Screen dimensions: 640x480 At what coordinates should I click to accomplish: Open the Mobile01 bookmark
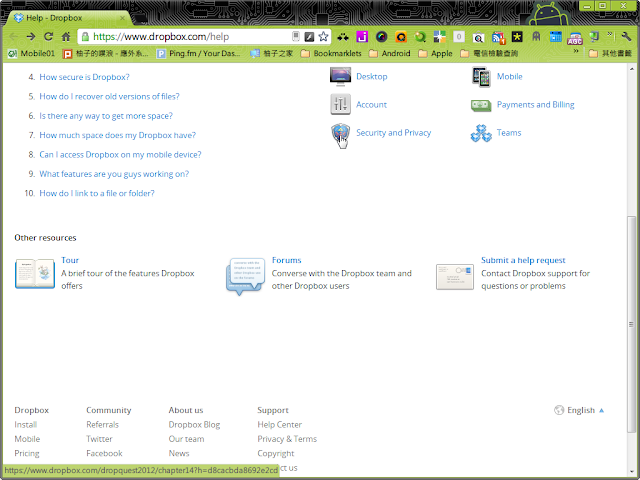[31, 53]
